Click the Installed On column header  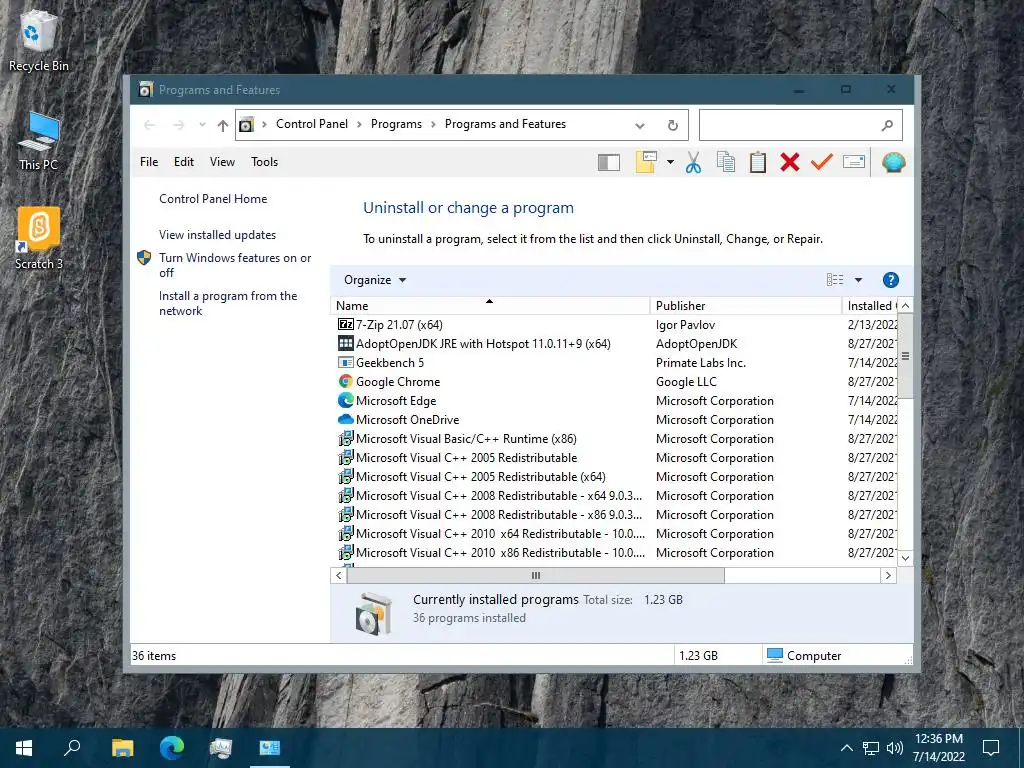pos(870,306)
